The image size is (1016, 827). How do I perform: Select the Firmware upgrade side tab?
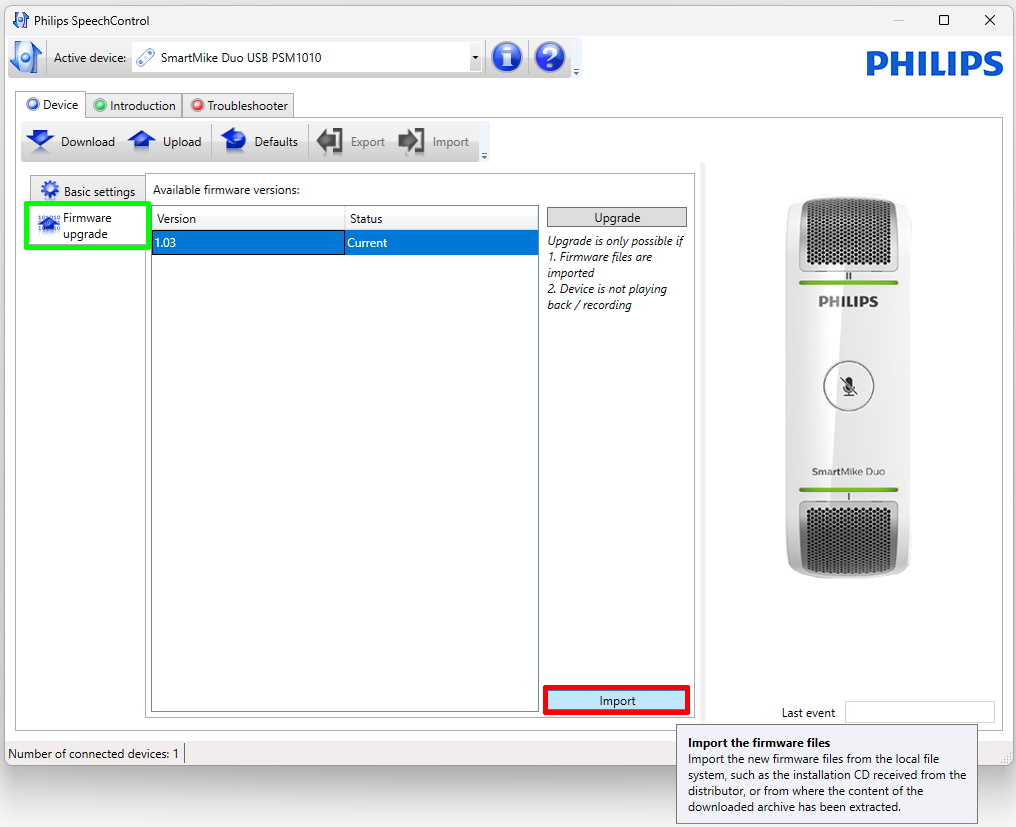point(87,226)
